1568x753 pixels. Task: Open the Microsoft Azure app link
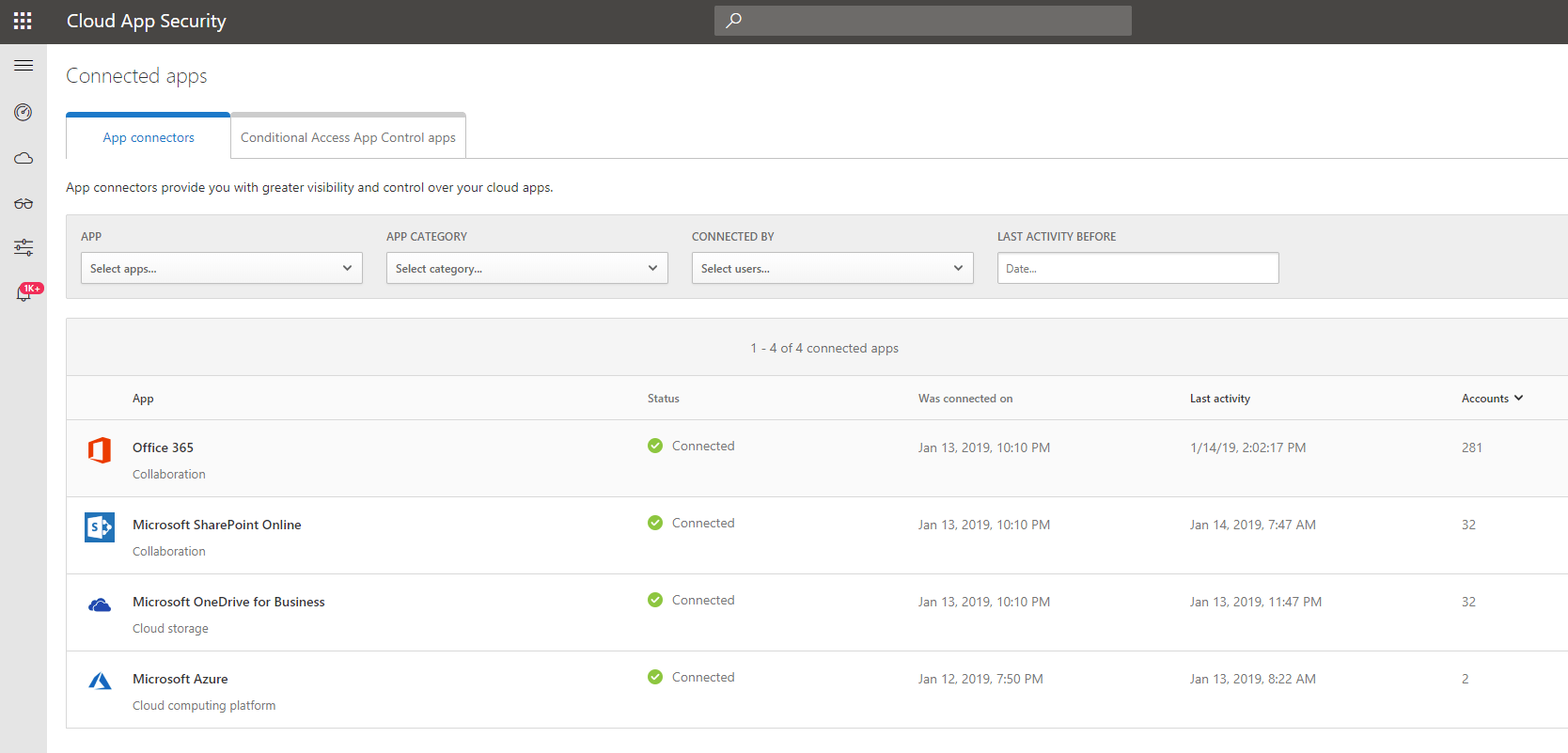(180, 679)
